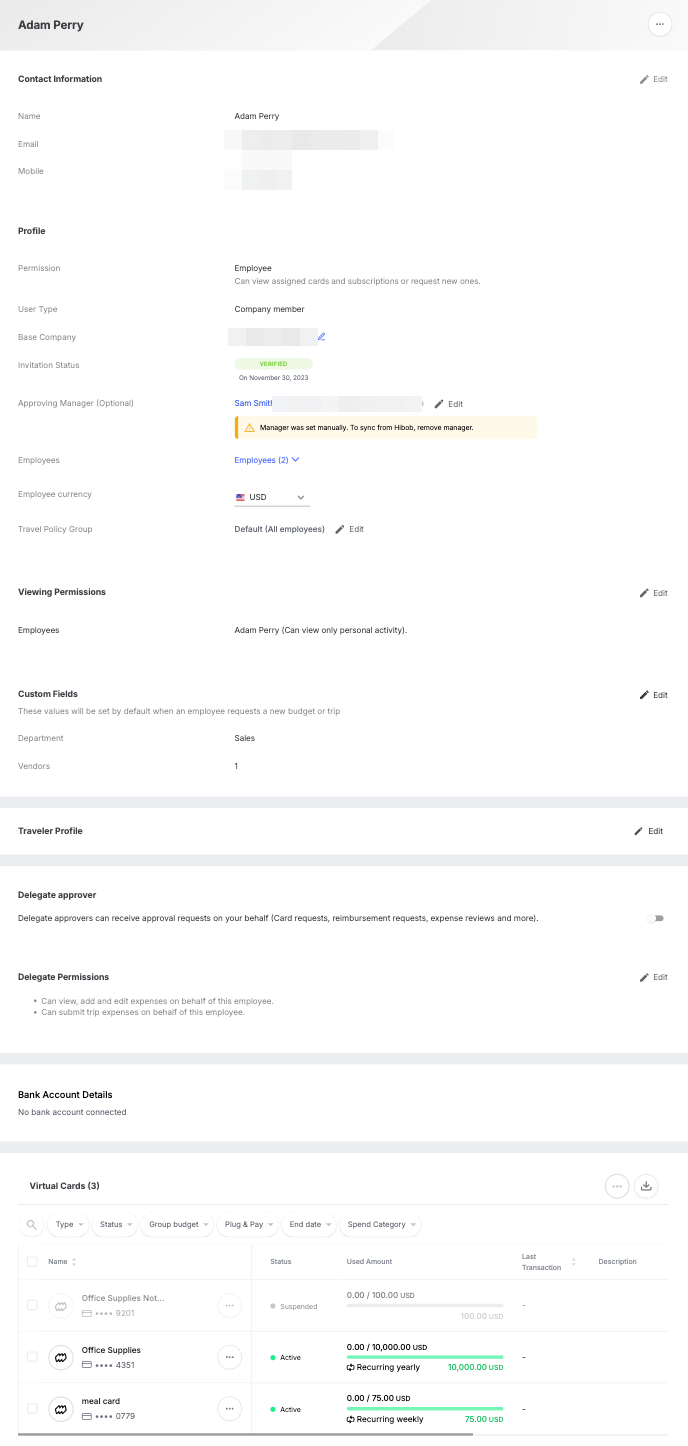Click the Office Supplies card logo icon
Image resolution: width=688 pixels, height=1446 pixels.
pyautogui.click(x=61, y=1357)
